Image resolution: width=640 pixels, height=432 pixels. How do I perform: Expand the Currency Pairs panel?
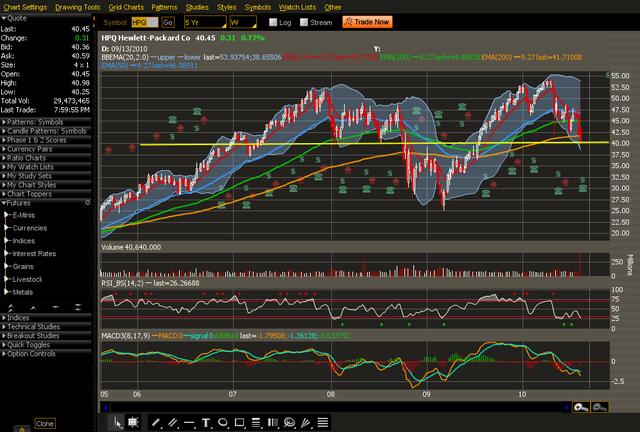(46, 149)
